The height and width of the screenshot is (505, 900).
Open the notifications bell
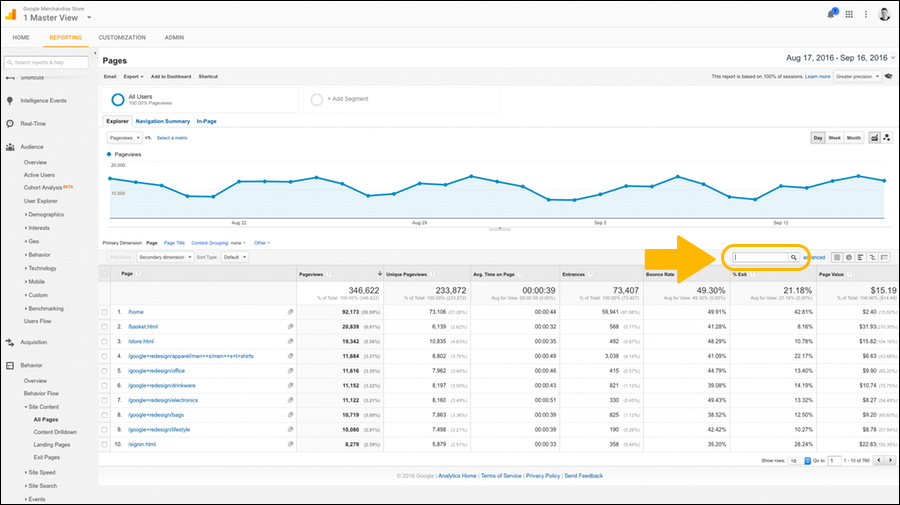point(831,14)
